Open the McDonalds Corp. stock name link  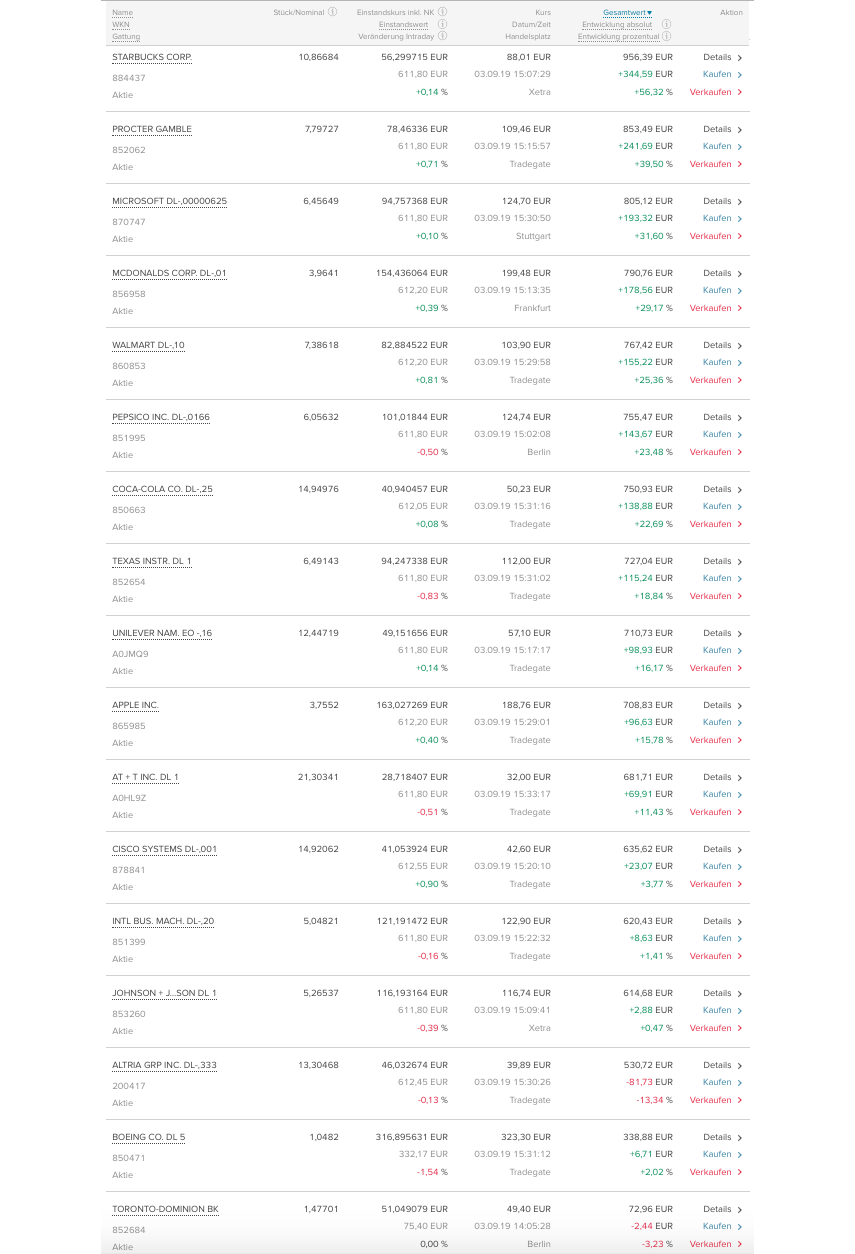[x=169, y=273]
